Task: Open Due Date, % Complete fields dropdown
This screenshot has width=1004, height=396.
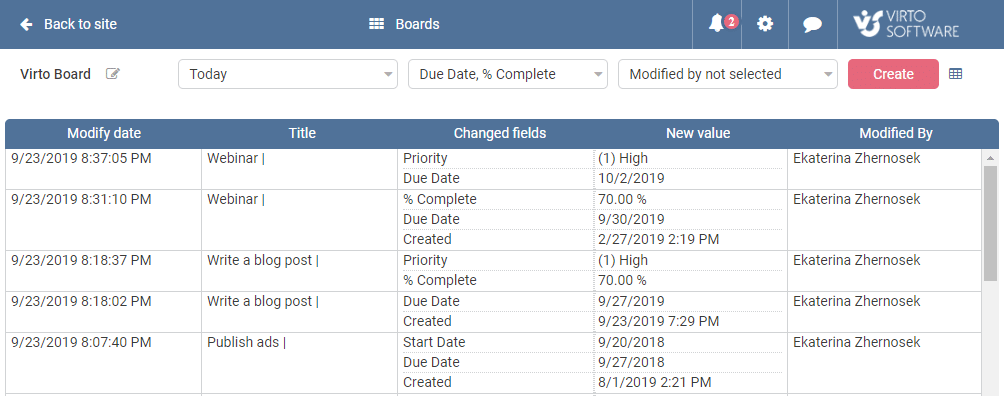Action: 508,74
